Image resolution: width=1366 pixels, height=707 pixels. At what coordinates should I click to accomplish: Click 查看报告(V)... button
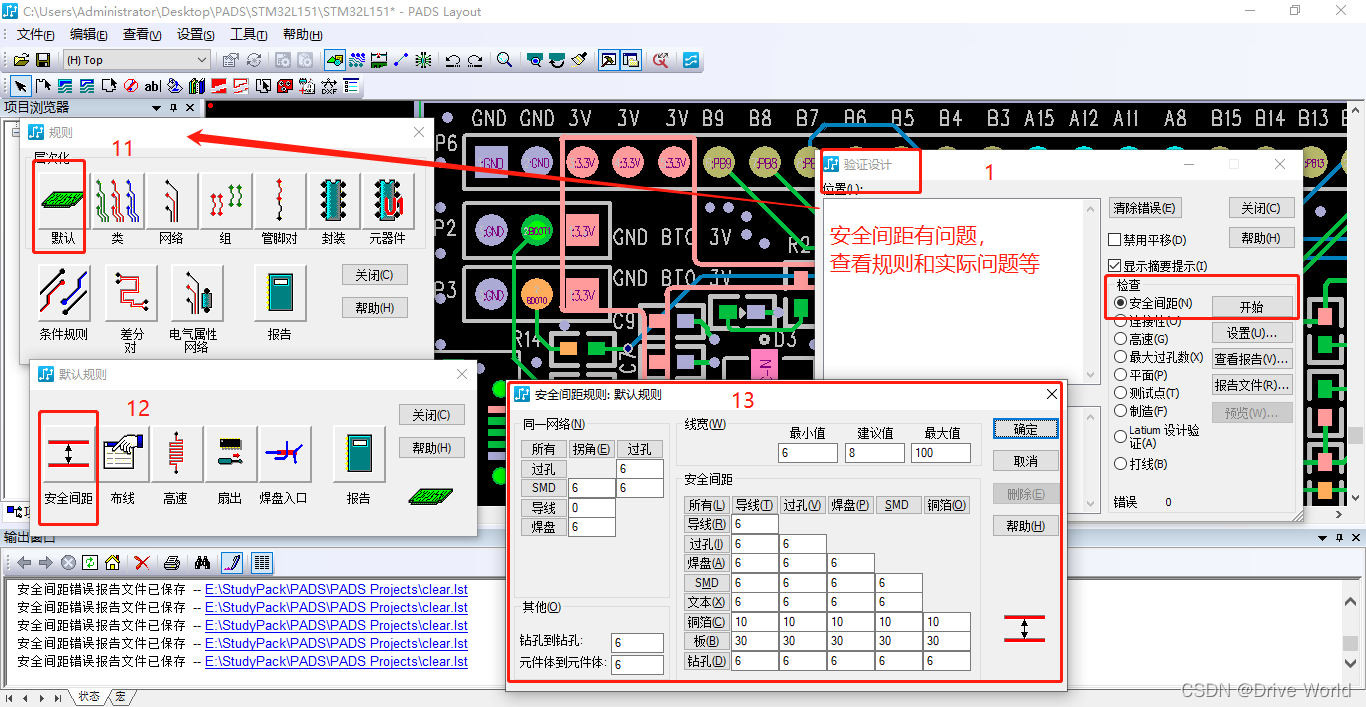point(1252,359)
